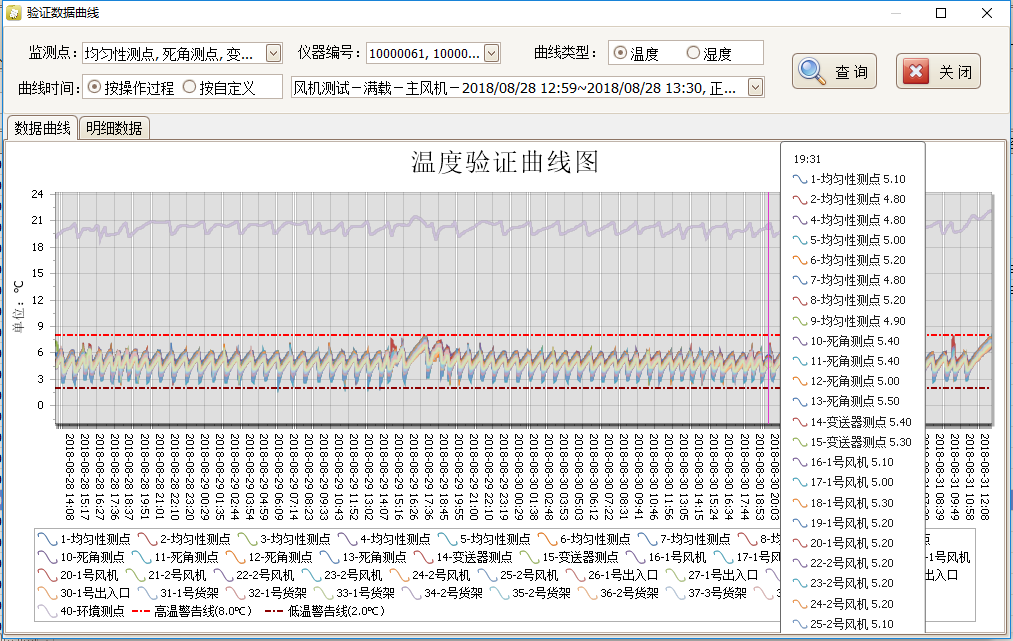1013x641 pixels.
Task: Click the 31-1号货架 line icon in the legend
Action: [147, 593]
